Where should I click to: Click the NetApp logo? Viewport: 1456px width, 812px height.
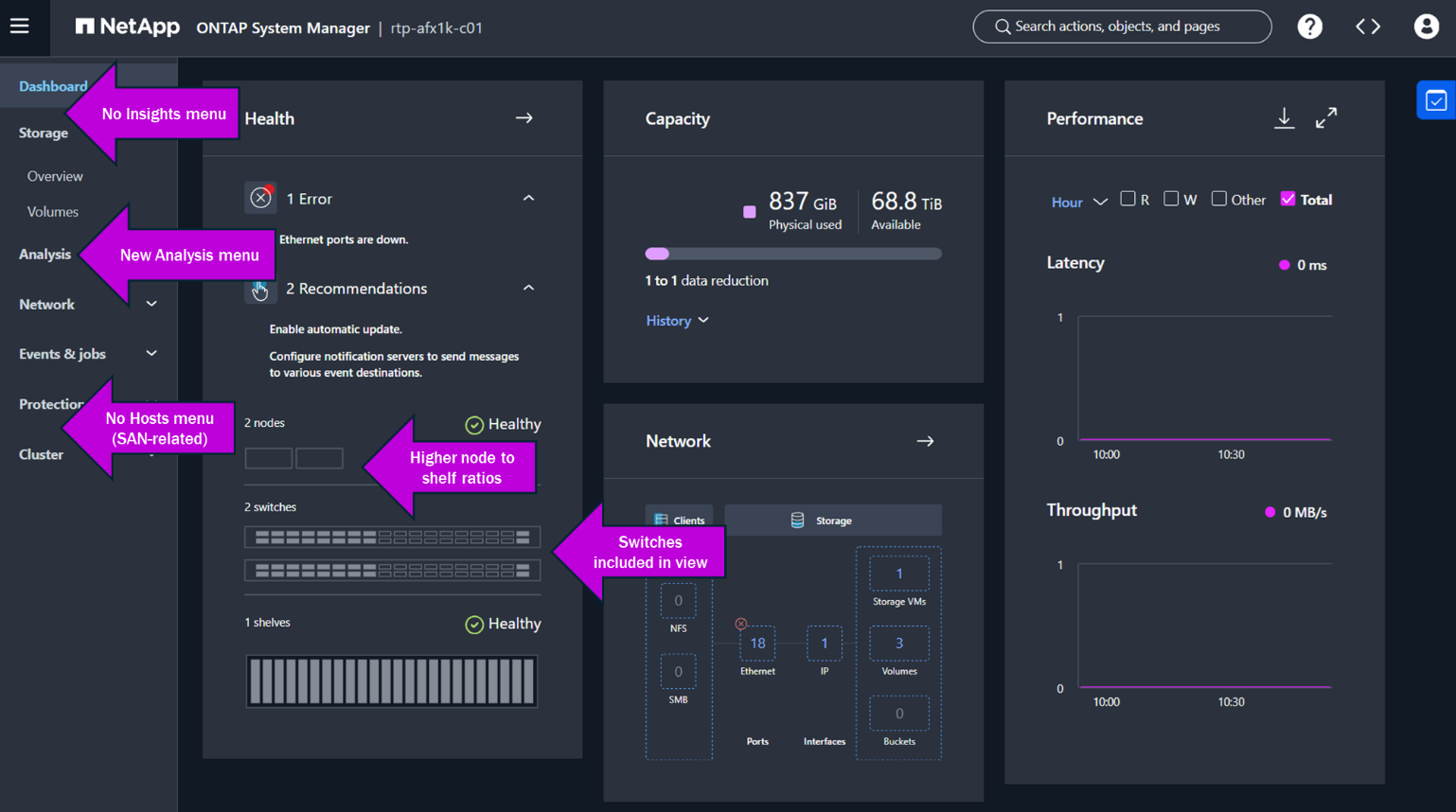point(128,26)
